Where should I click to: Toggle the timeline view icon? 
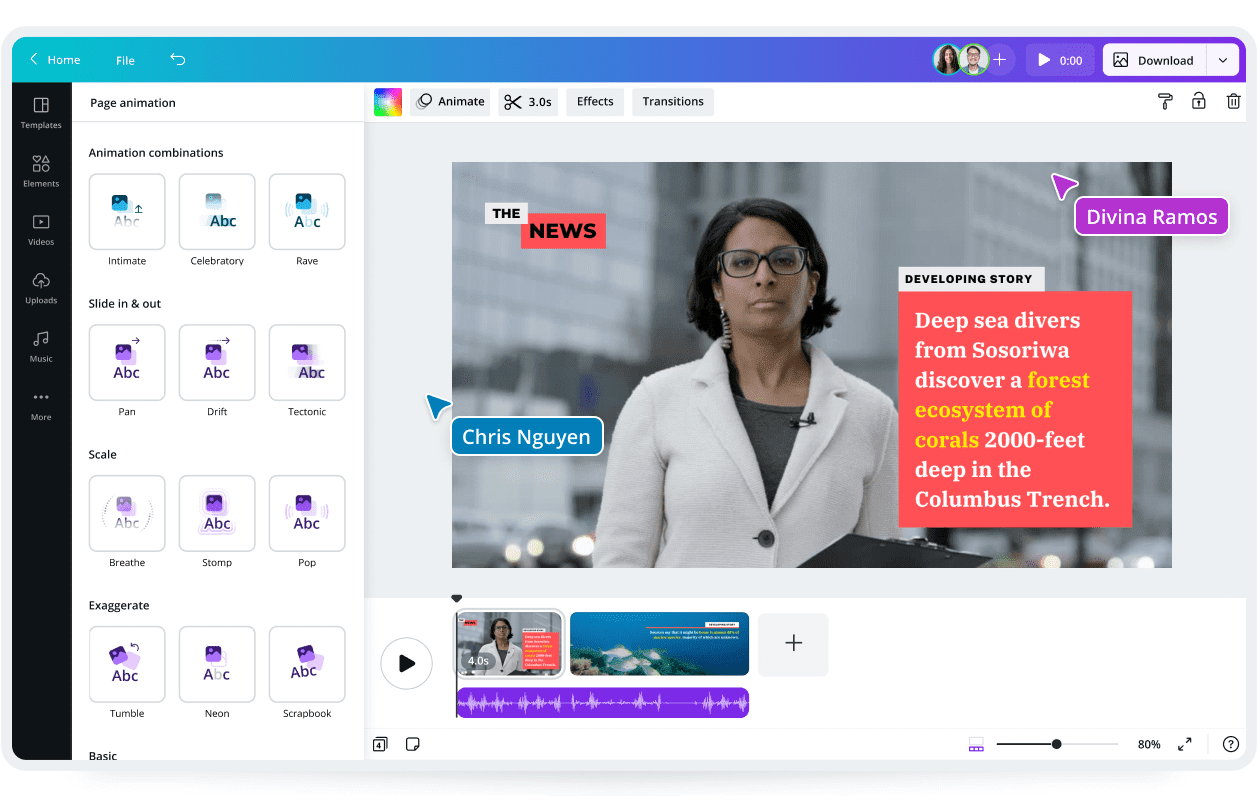coord(976,744)
